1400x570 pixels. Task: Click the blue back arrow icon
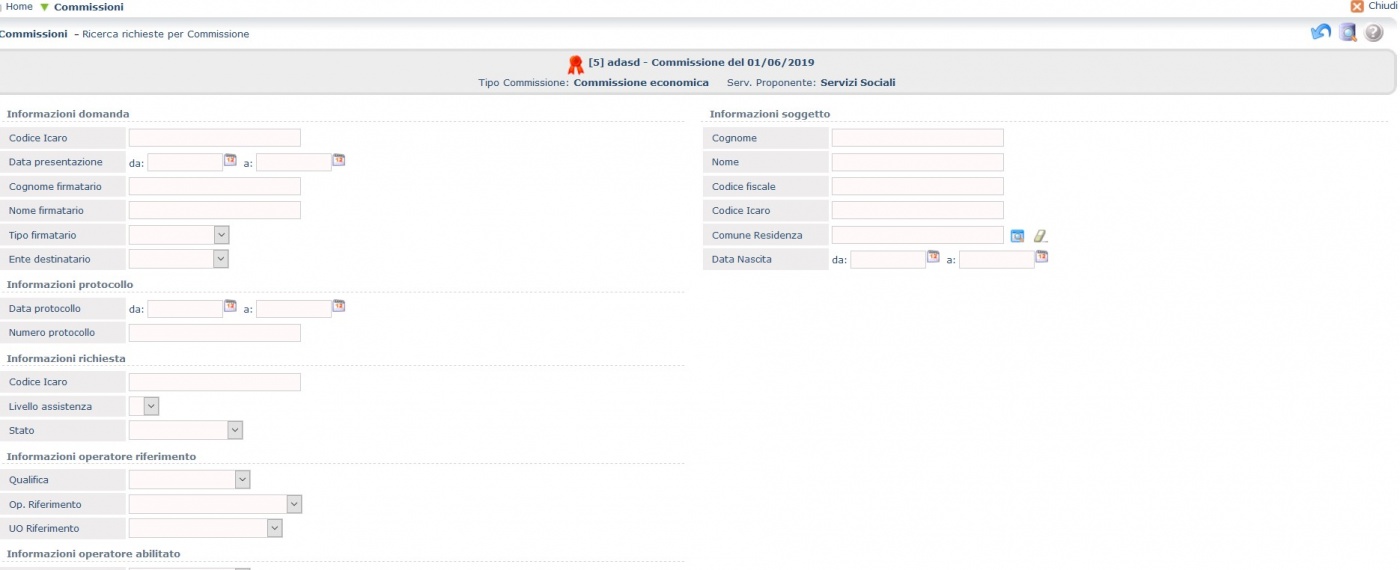[x=1320, y=33]
